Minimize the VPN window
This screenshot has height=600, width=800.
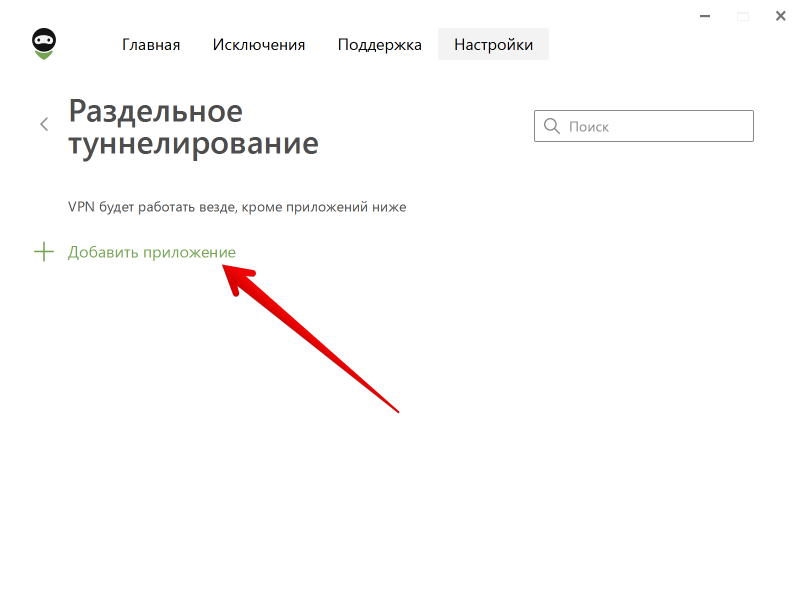[x=705, y=16]
